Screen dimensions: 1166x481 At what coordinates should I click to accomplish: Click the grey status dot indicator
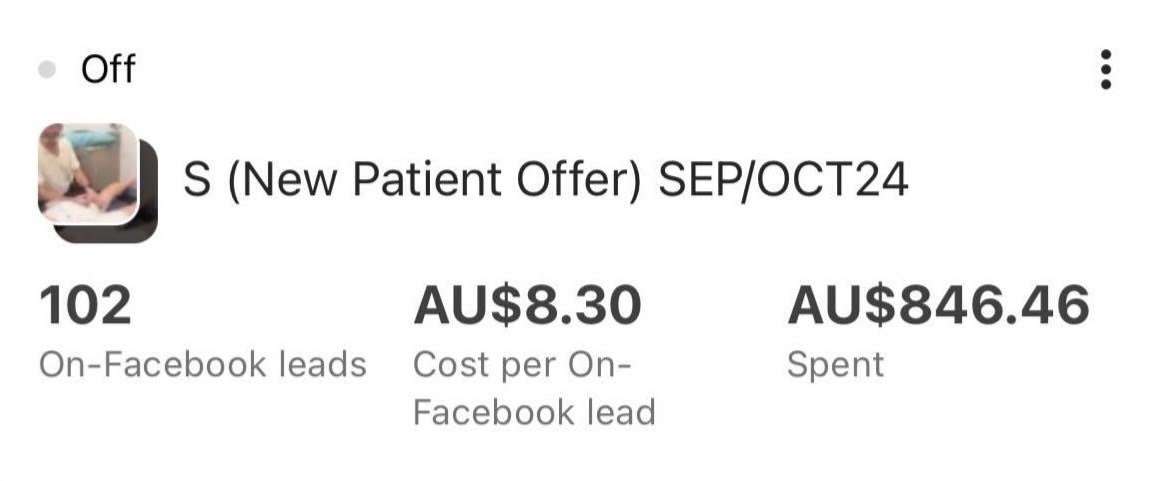point(47,70)
